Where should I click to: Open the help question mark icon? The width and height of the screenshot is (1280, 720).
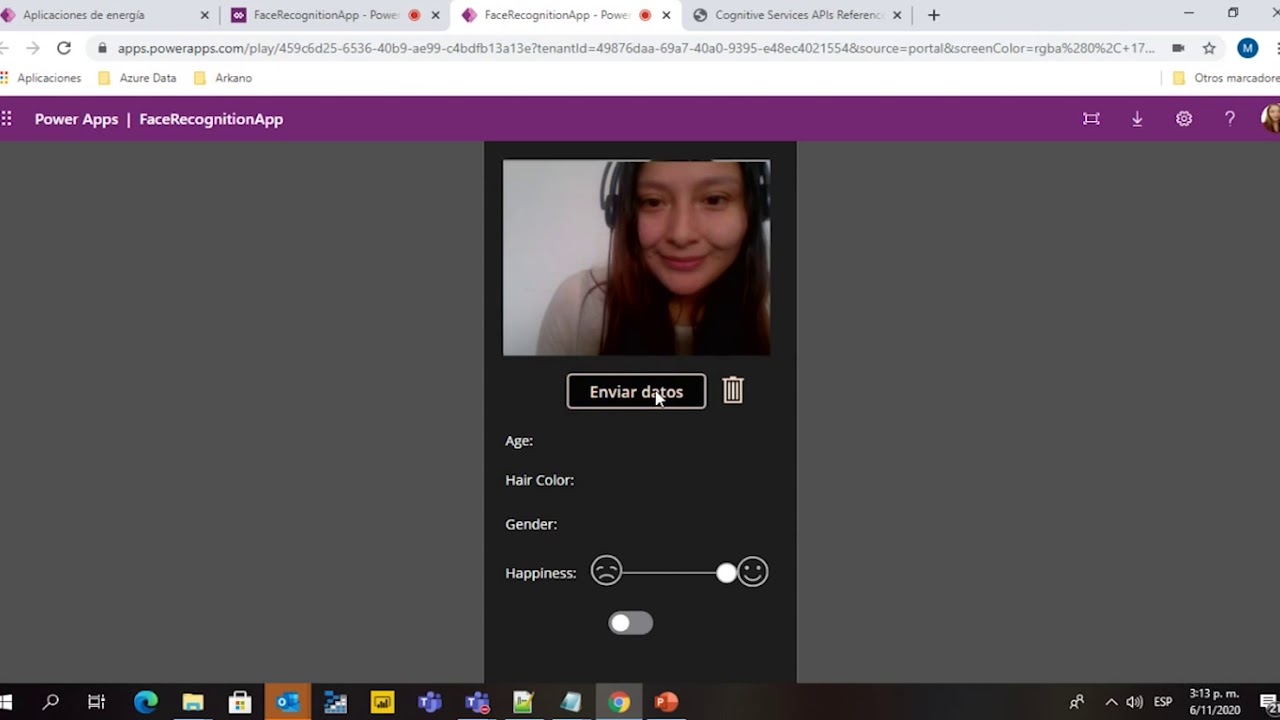1230,119
